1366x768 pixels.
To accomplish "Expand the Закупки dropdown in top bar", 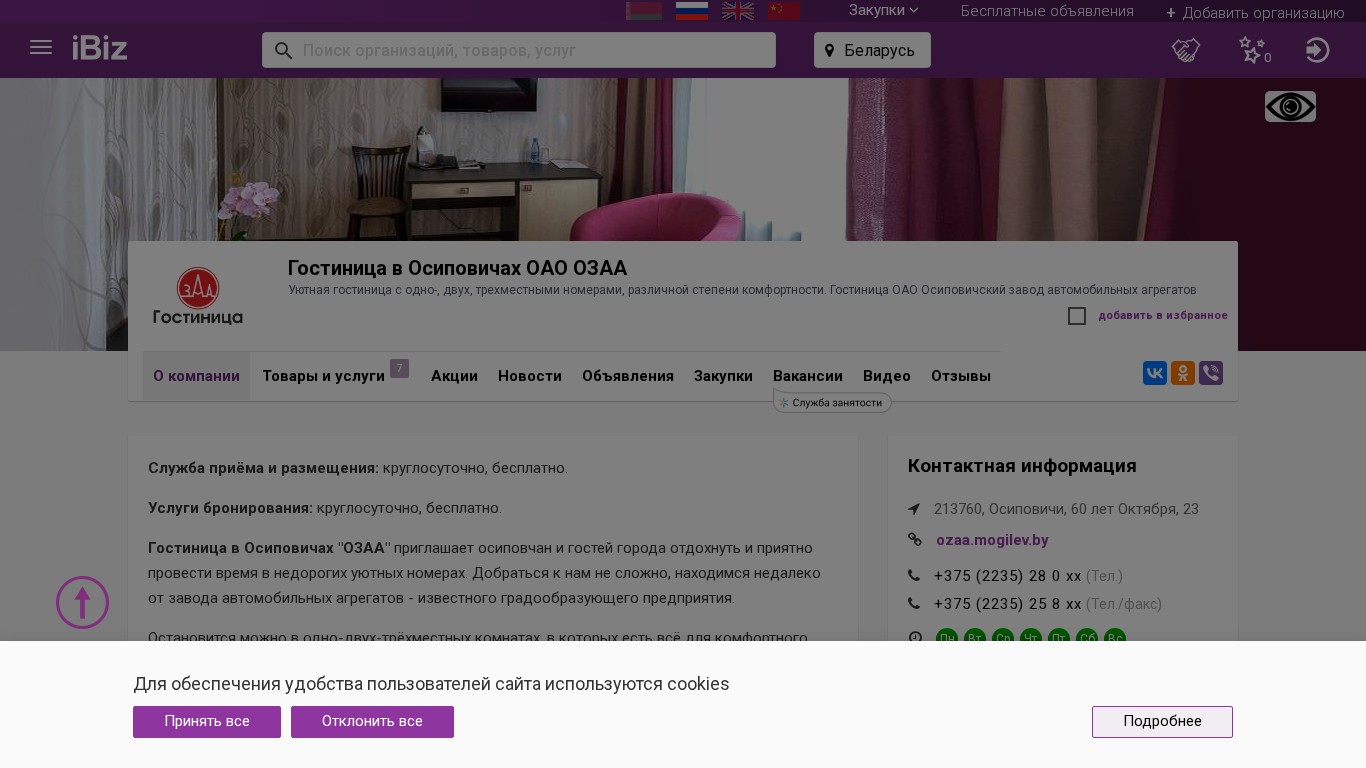I will click(x=883, y=10).
